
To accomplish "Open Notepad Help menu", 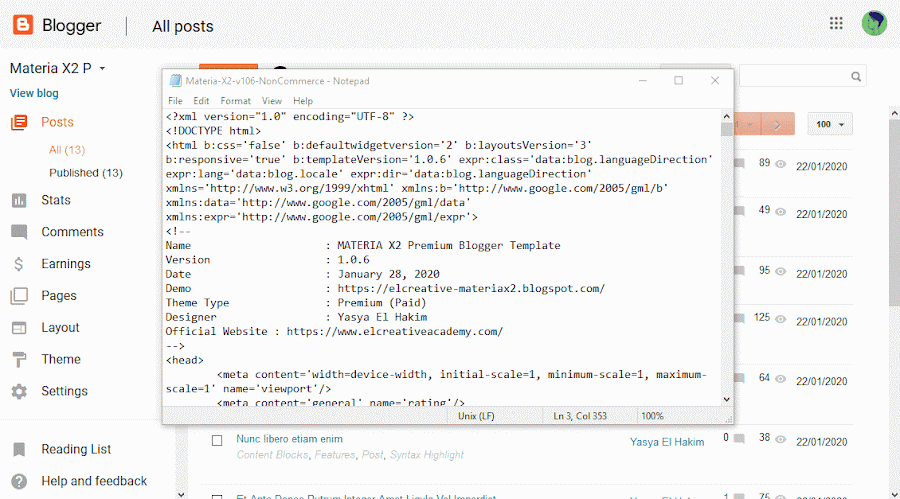I will 303,101.
